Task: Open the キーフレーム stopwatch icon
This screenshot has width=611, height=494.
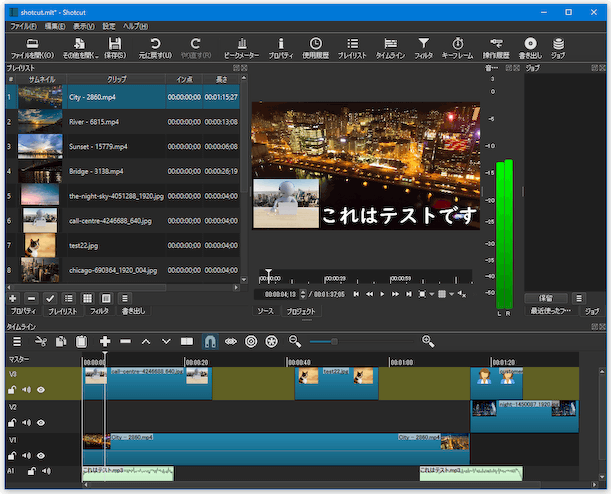Action: click(x=457, y=48)
